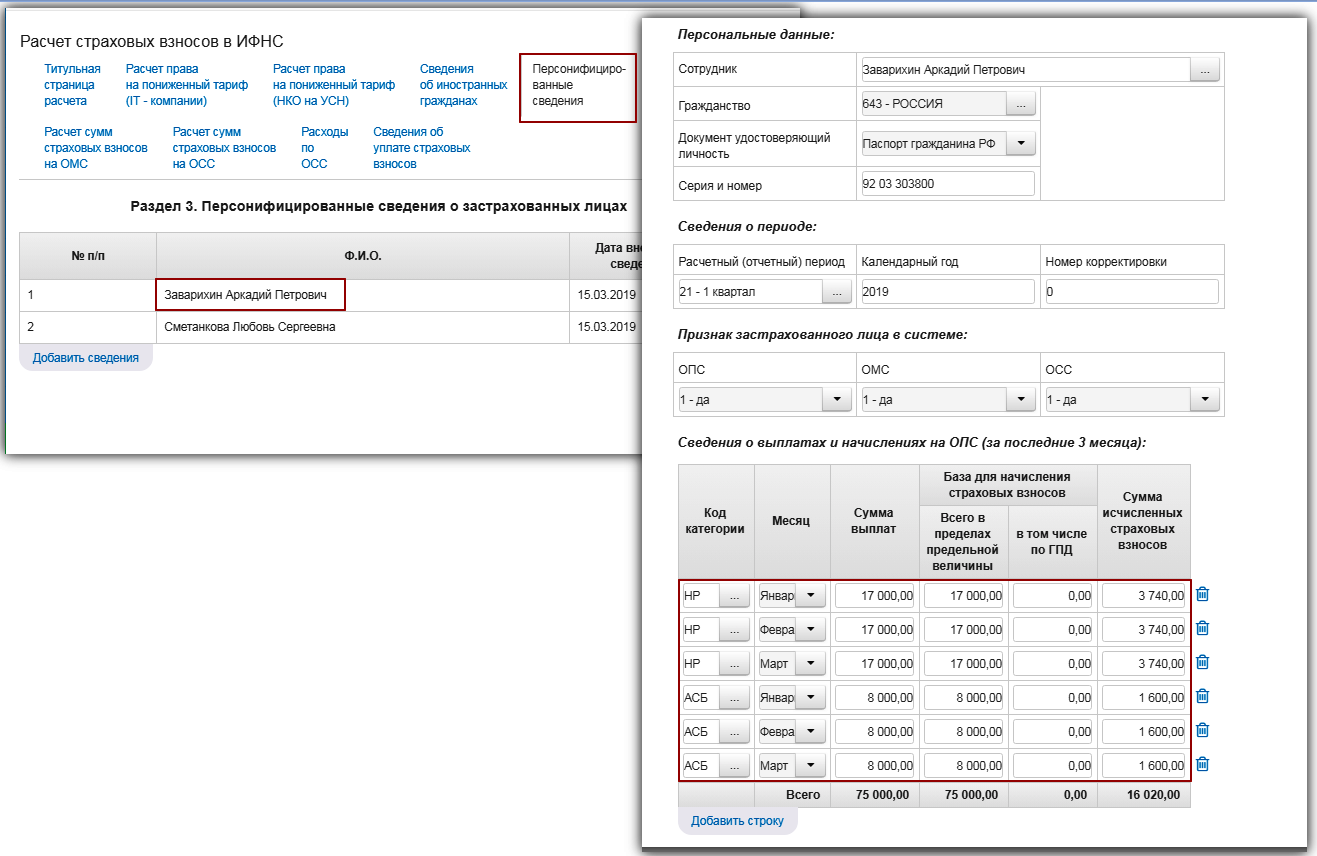
Task: Open month dropdown in НР Март row
Action: 810,664
